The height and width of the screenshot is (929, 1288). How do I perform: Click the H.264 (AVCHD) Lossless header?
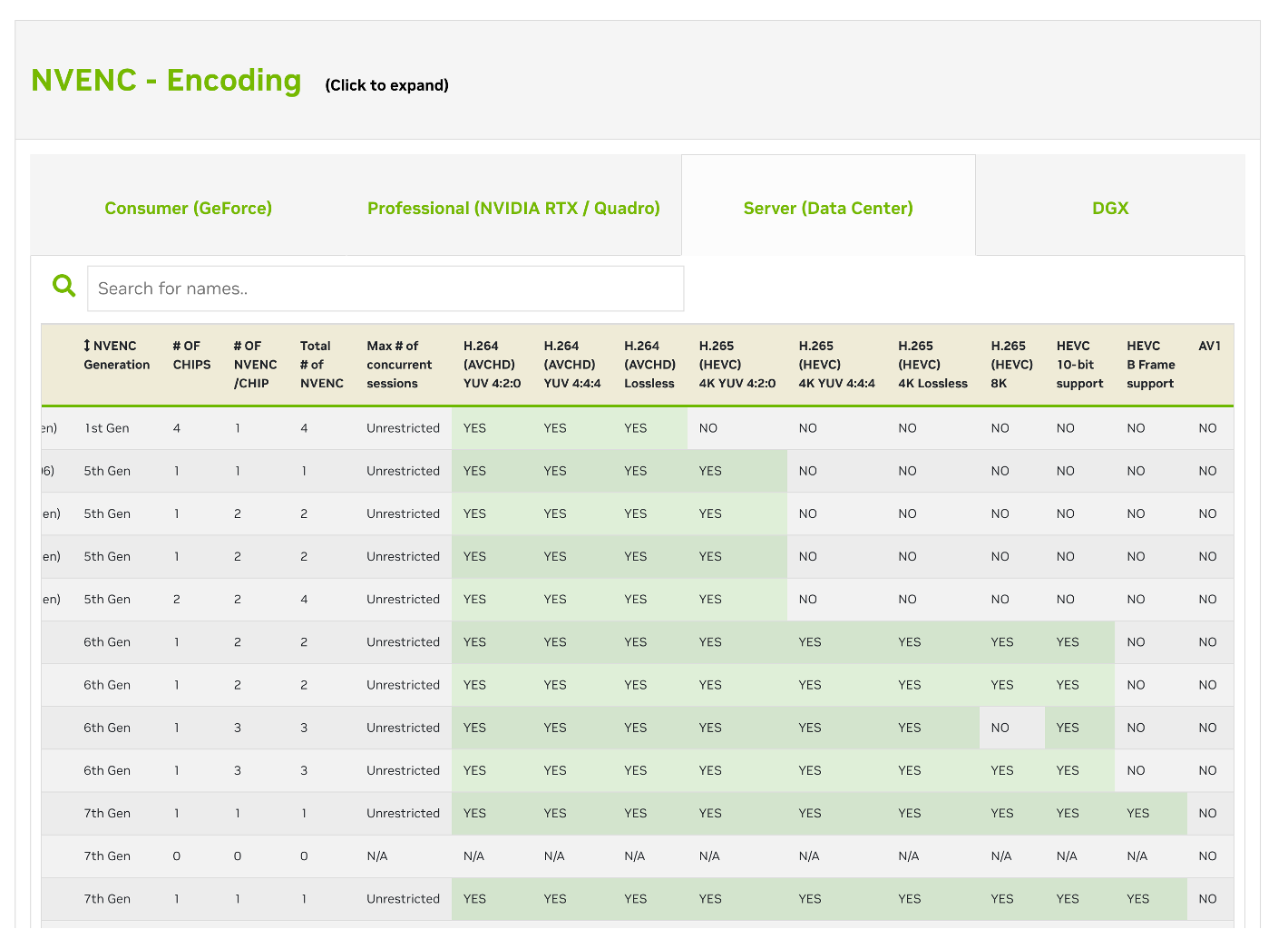tap(649, 365)
